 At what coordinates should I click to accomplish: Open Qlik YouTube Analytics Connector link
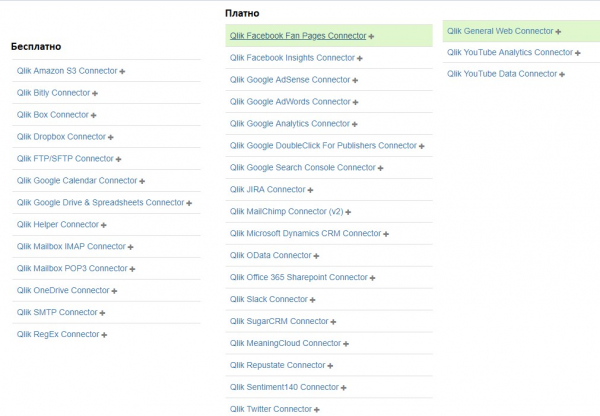[510, 52]
